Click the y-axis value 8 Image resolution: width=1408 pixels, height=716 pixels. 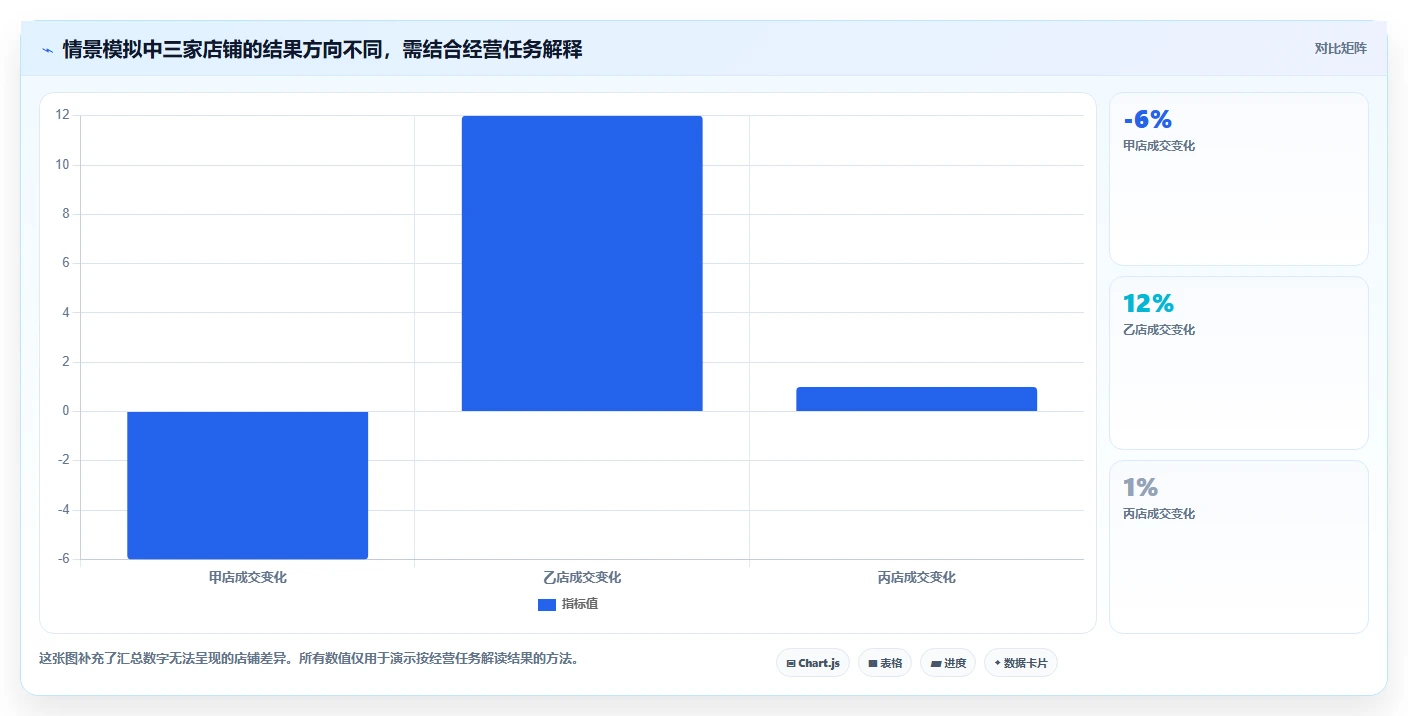click(66, 214)
